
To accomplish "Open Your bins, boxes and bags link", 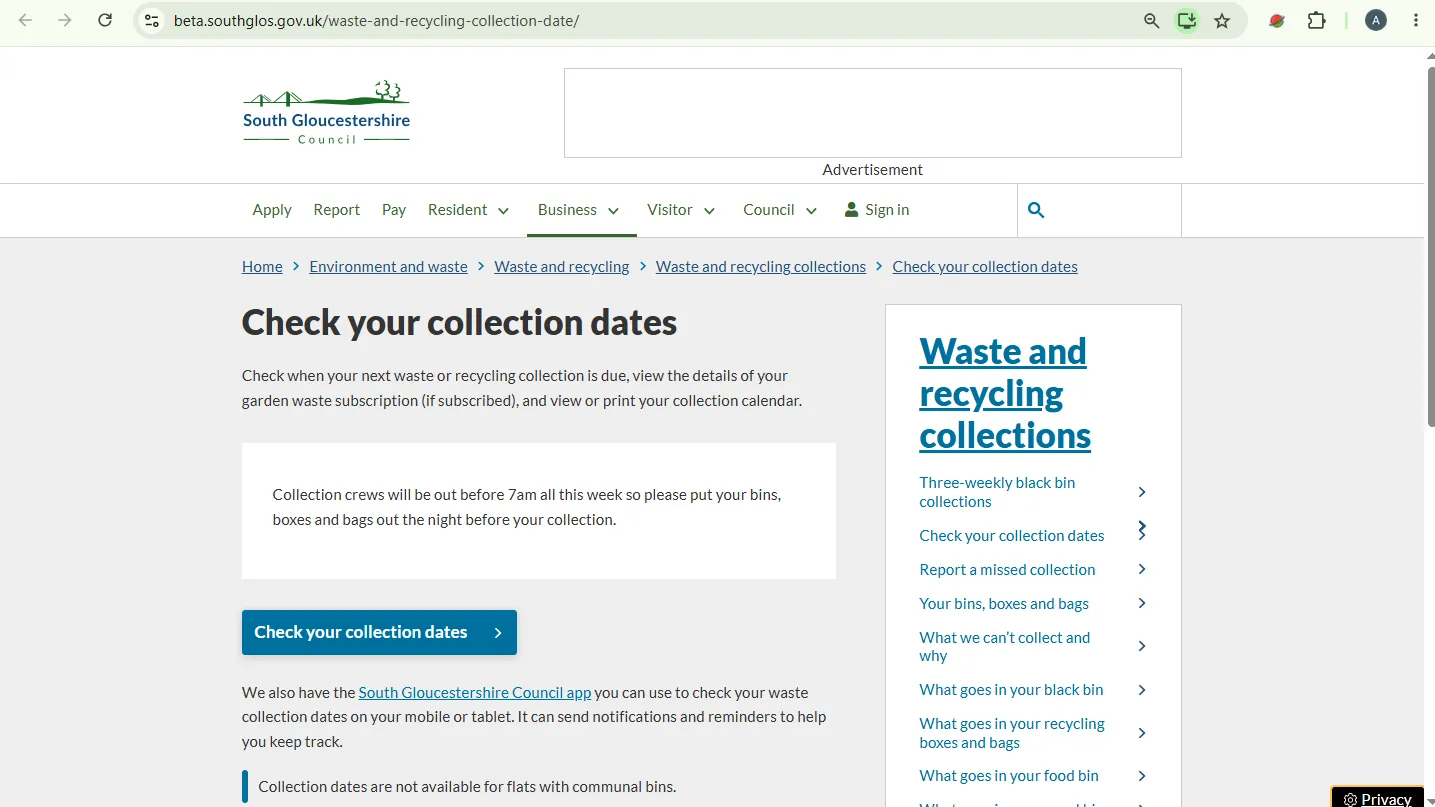I will click(1004, 603).
